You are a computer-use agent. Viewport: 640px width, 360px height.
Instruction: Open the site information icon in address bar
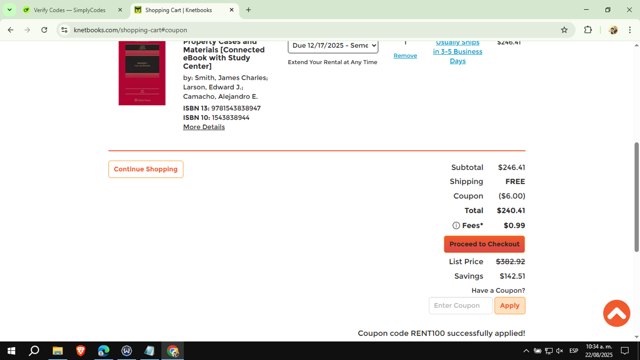pyautogui.click(x=64, y=30)
